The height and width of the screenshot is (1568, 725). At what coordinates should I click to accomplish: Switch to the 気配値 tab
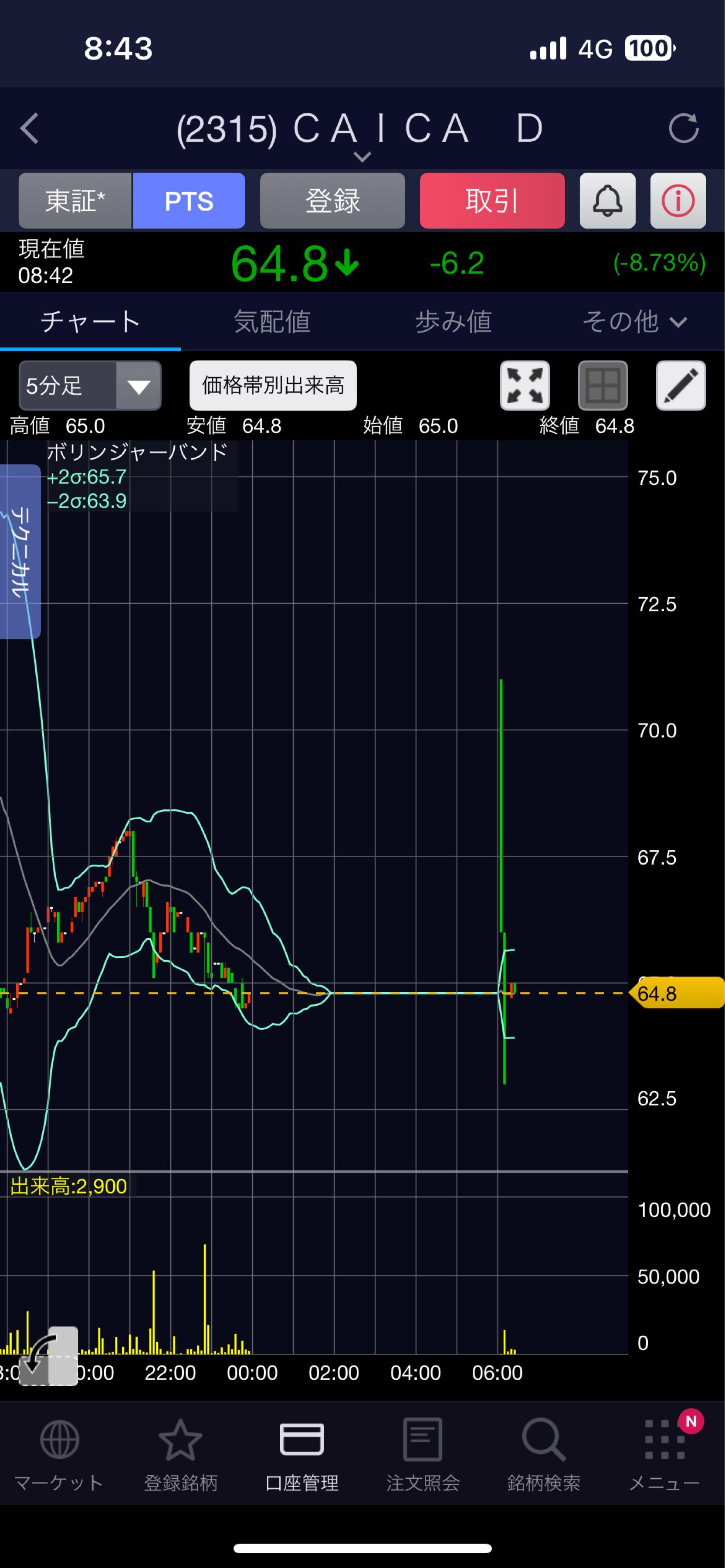271,321
